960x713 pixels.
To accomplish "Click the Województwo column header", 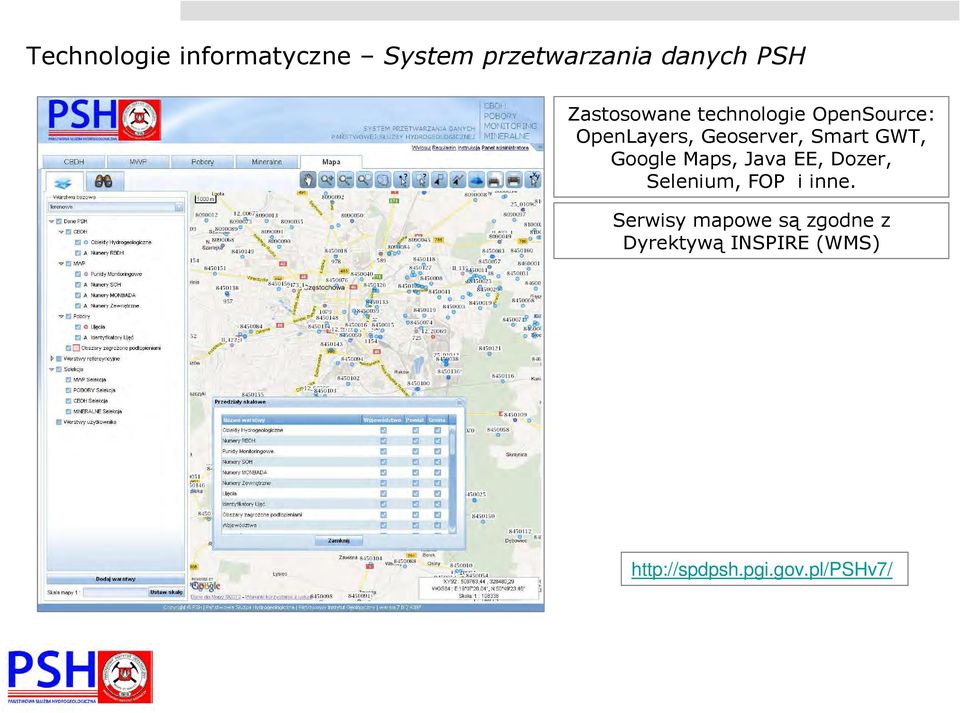I will pyautogui.click(x=382, y=420).
